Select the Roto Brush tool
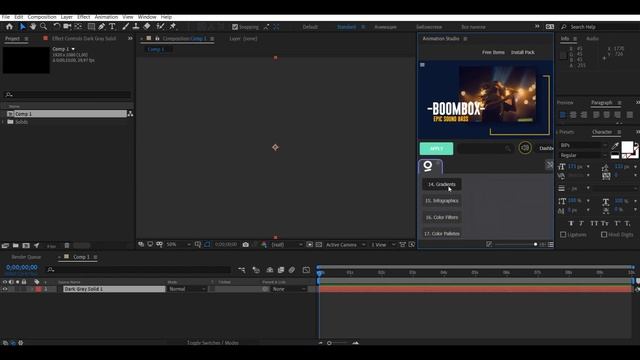This screenshot has height=360, width=640. (x=160, y=27)
